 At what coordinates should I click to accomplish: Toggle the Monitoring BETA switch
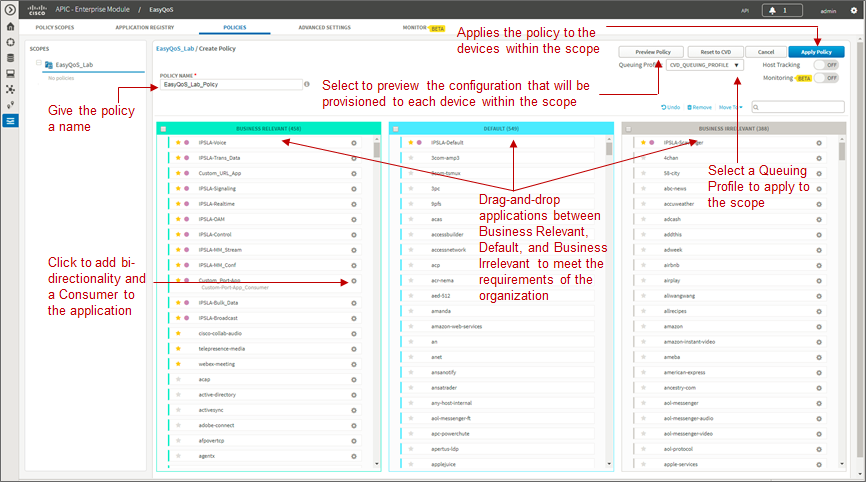tap(827, 78)
